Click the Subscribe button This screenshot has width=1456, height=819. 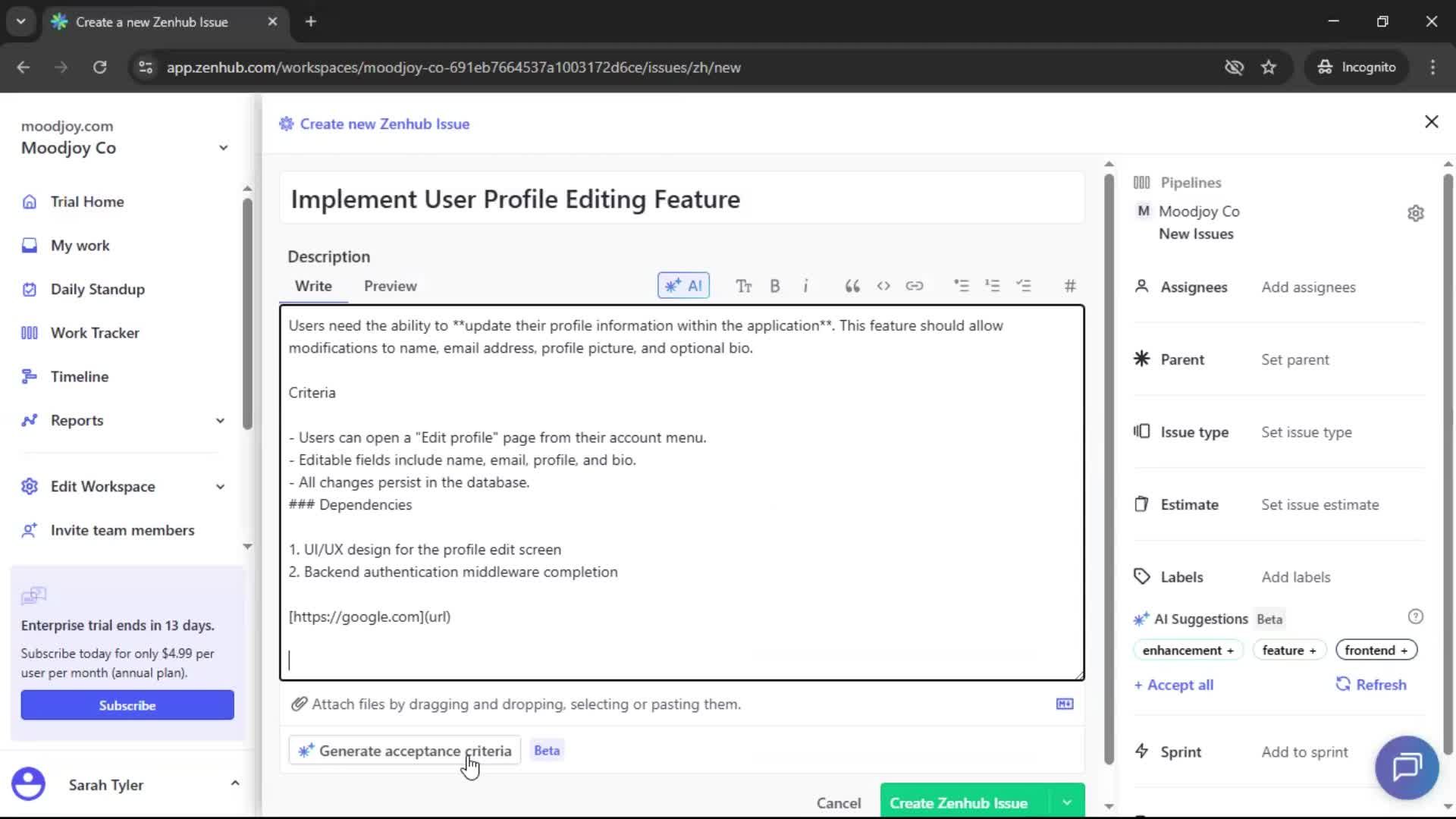(127, 704)
